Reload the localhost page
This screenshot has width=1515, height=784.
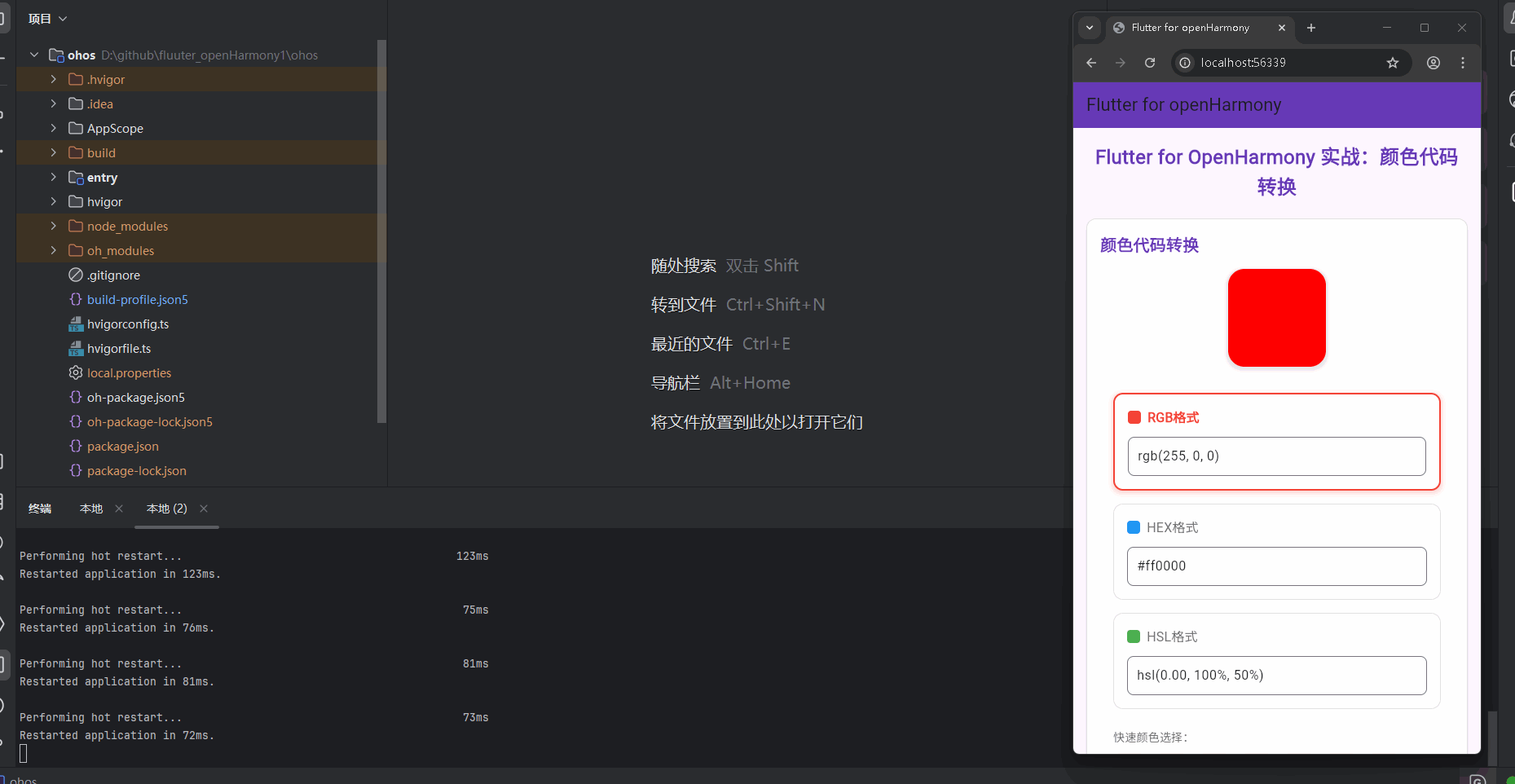point(1150,63)
